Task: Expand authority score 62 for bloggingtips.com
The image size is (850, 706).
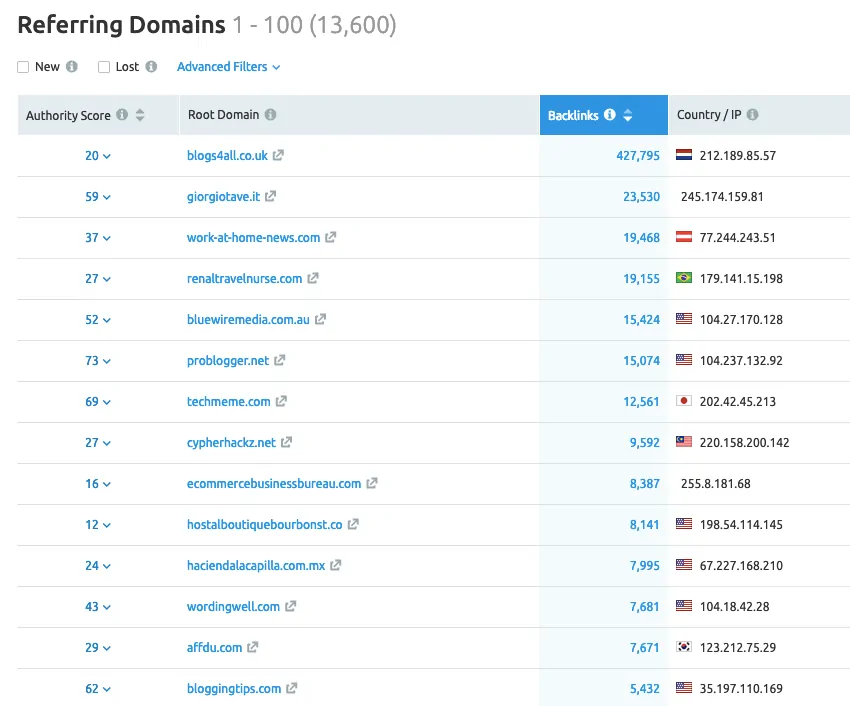Action: 98,689
